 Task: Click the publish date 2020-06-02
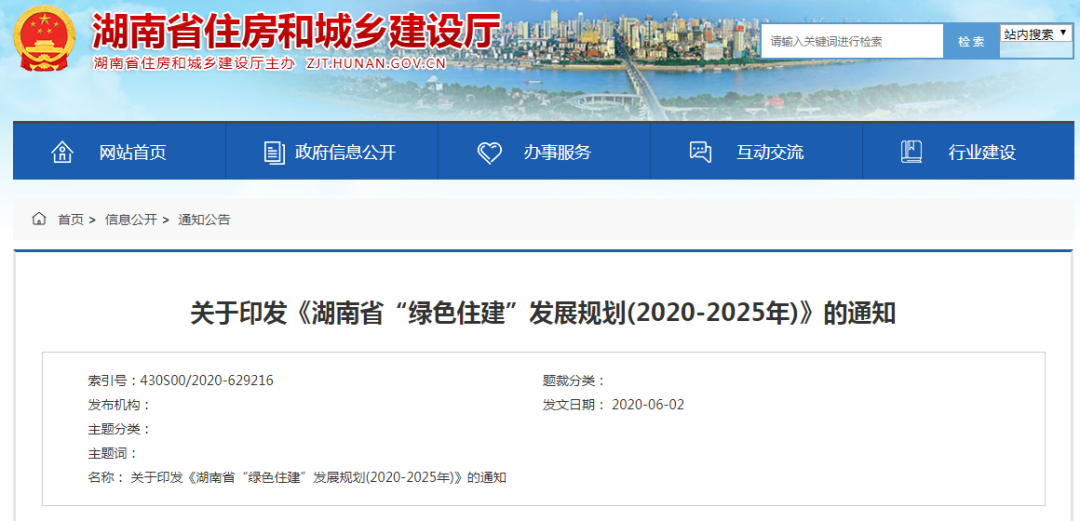tap(648, 405)
